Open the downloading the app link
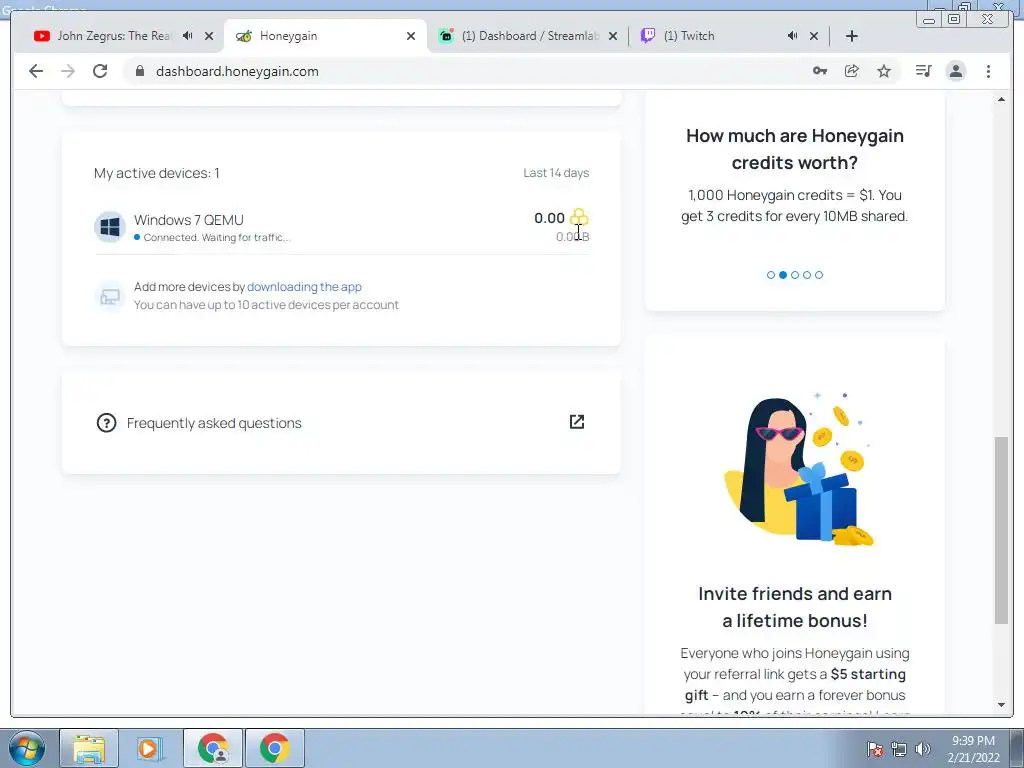Image resolution: width=1024 pixels, height=768 pixels. (x=304, y=287)
